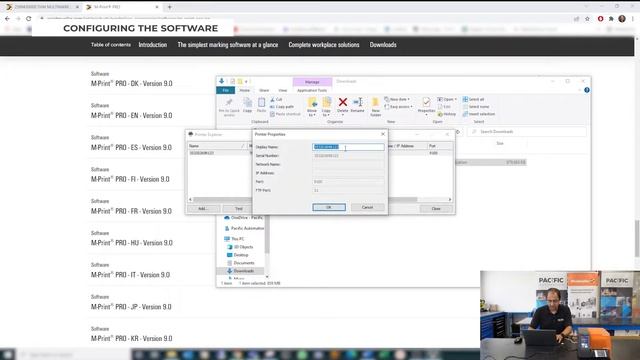Click Cut in the Clipboard group
Viewport: 640px width, 360px height.
click(276, 99)
